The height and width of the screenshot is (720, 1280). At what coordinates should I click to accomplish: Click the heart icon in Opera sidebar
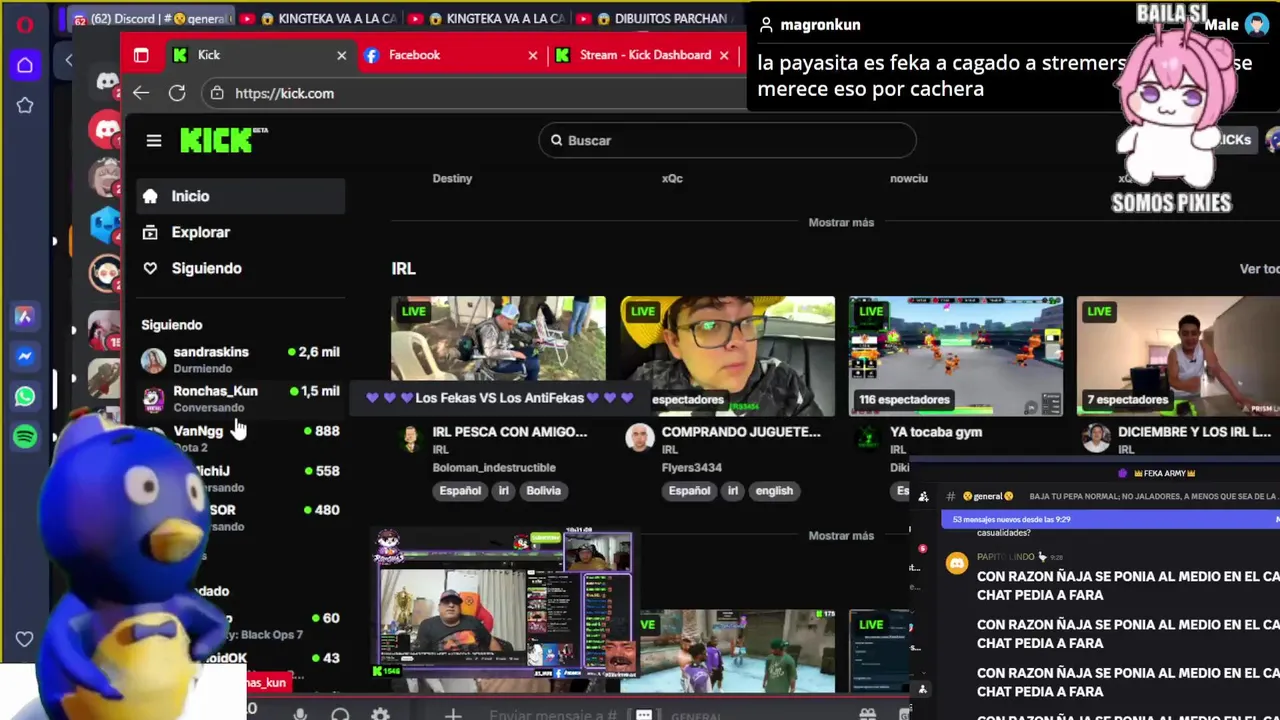click(x=25, y=639)
